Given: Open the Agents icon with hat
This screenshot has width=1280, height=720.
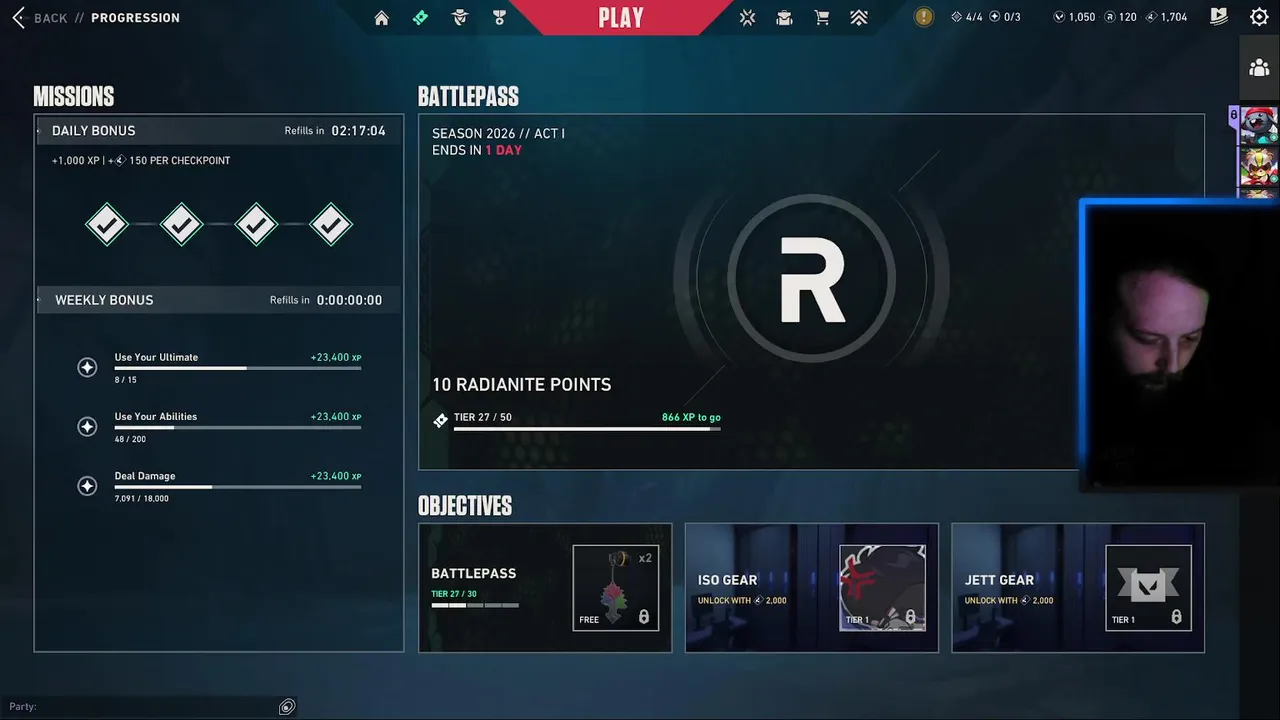Looking at the screenshot, I should click(460, 18).
